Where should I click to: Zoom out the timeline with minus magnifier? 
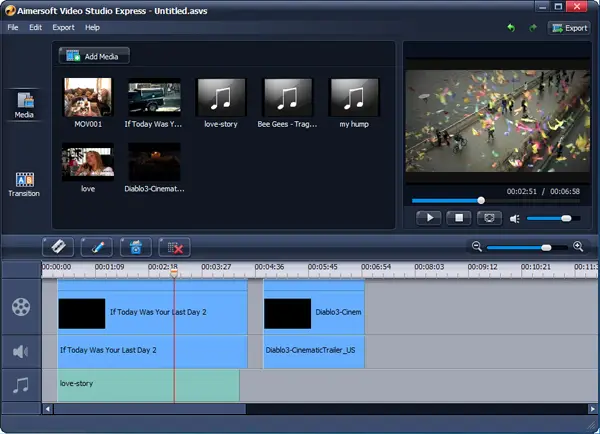point(477,246)
